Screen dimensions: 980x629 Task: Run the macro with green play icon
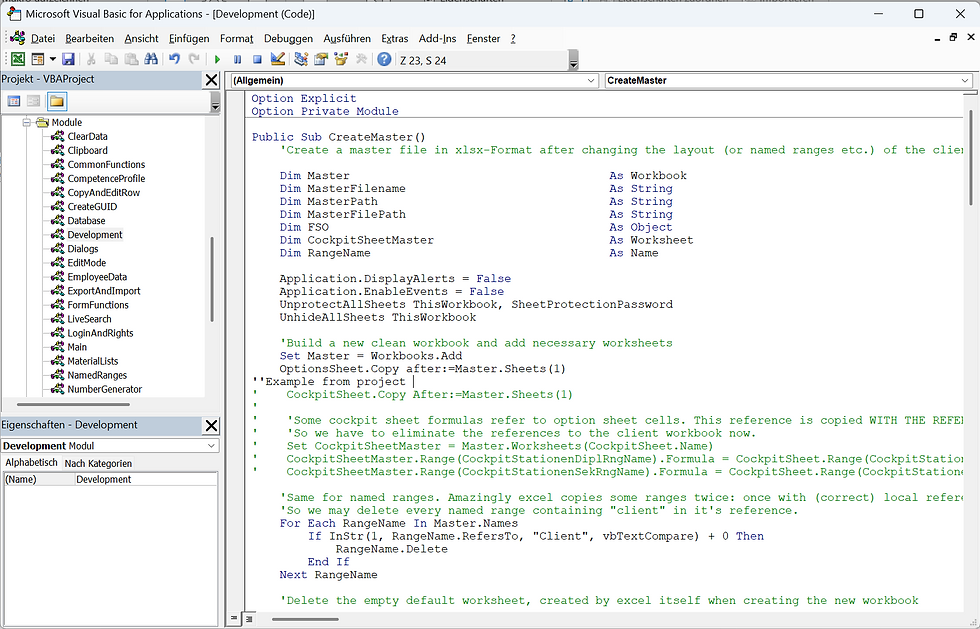point(218,59)
